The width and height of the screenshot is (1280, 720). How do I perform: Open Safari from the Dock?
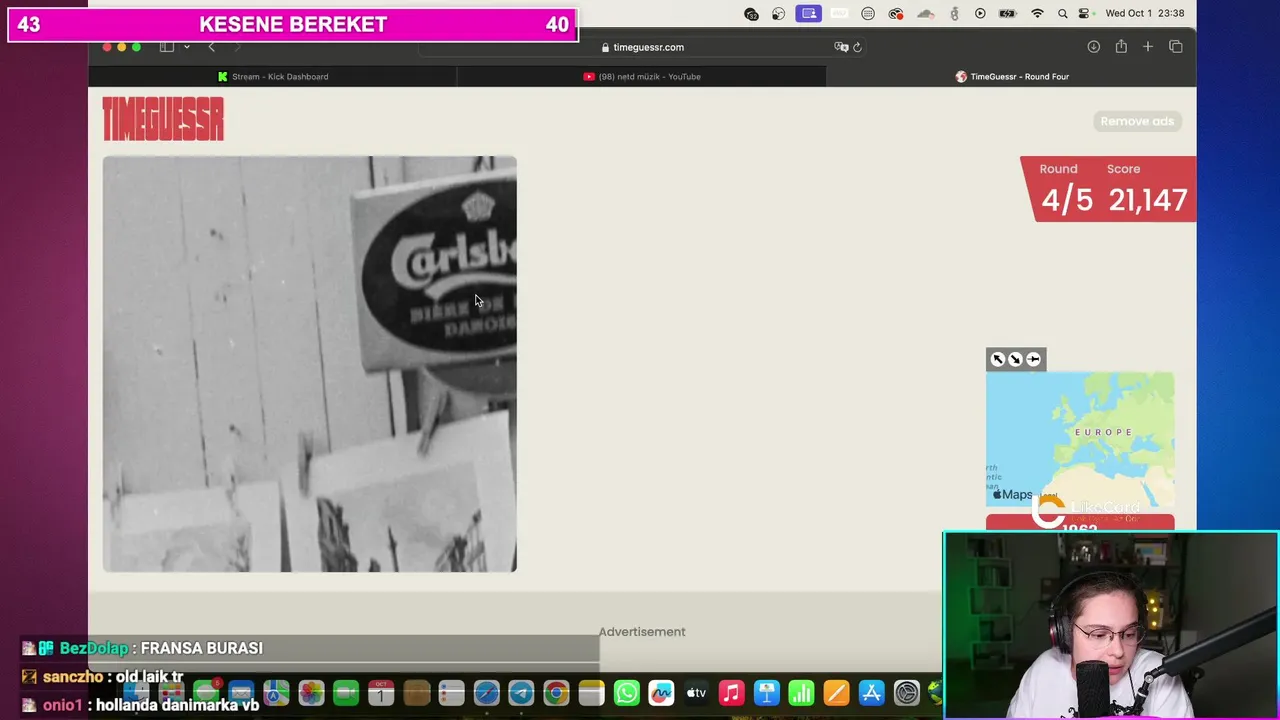(486, 692)
